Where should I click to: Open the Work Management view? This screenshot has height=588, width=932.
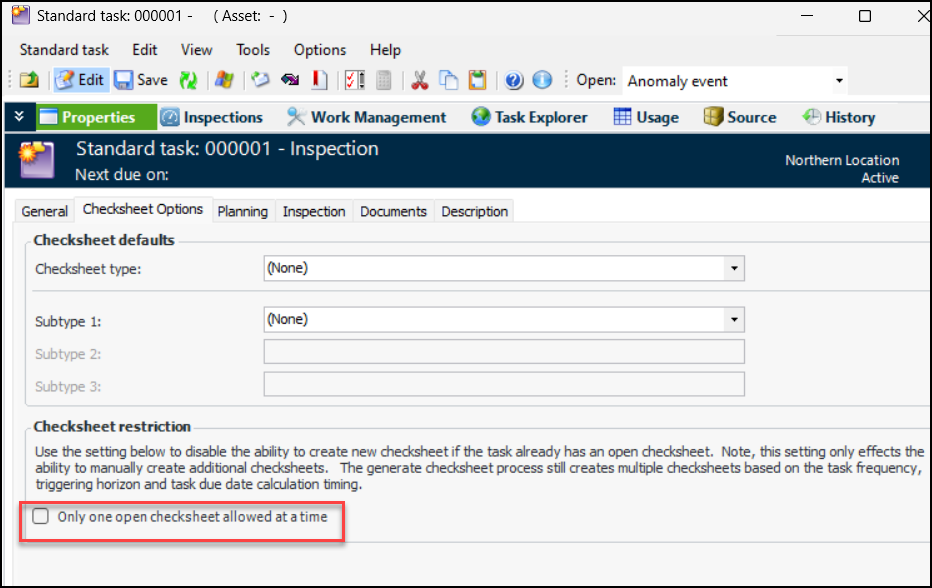click(x=366, y=117)
